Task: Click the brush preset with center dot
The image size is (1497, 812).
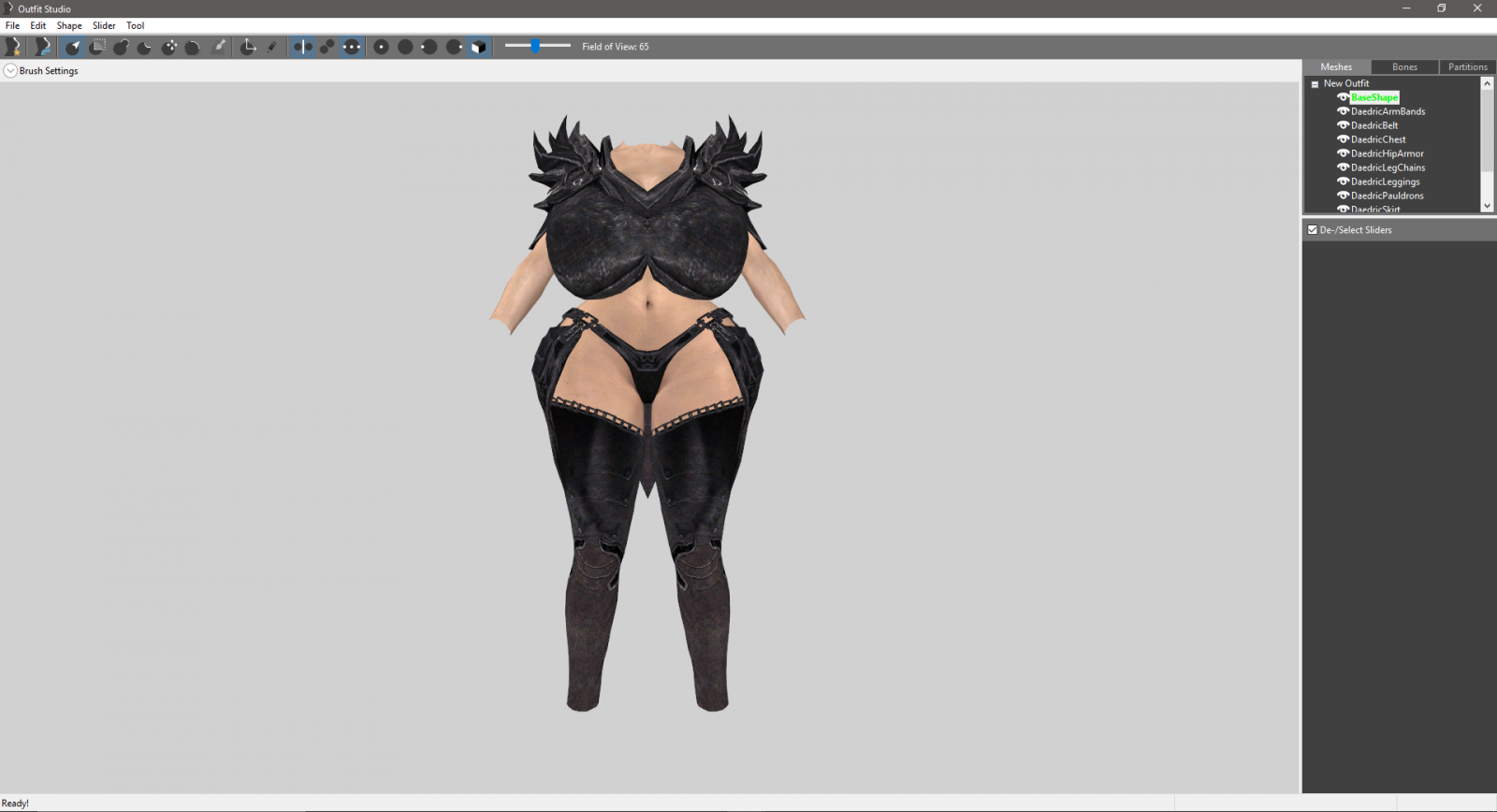Action: pos(381,46)
